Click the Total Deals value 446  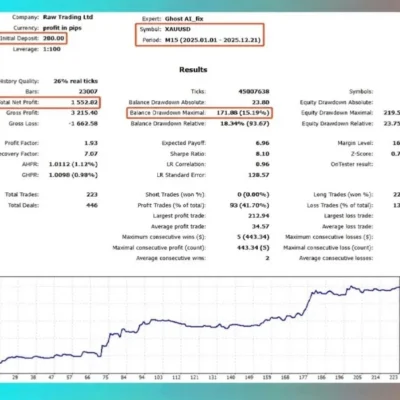click(x=92, y=205)
